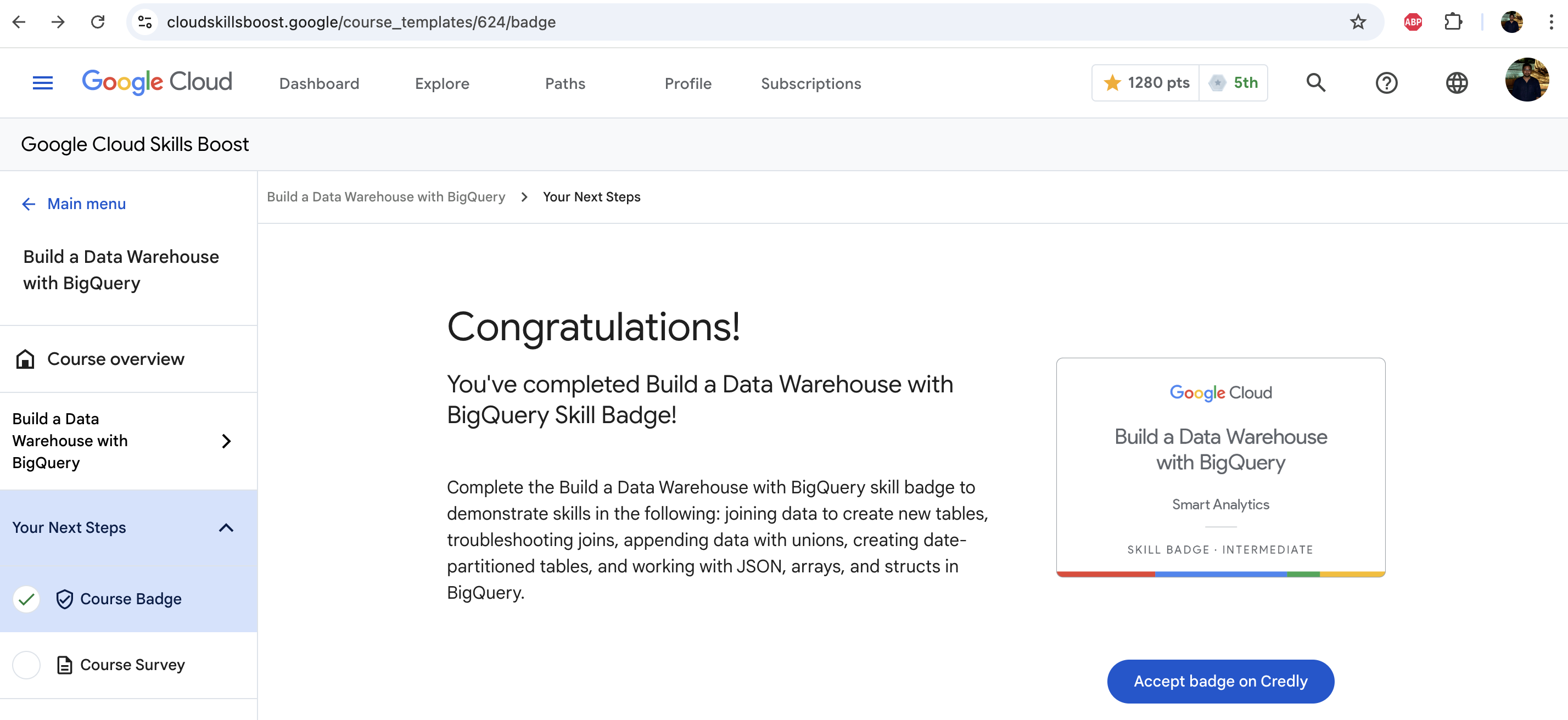This screenshot has height=720, width=1568.
Task: Reload the page with refresh icon
Action: (98, 22)
